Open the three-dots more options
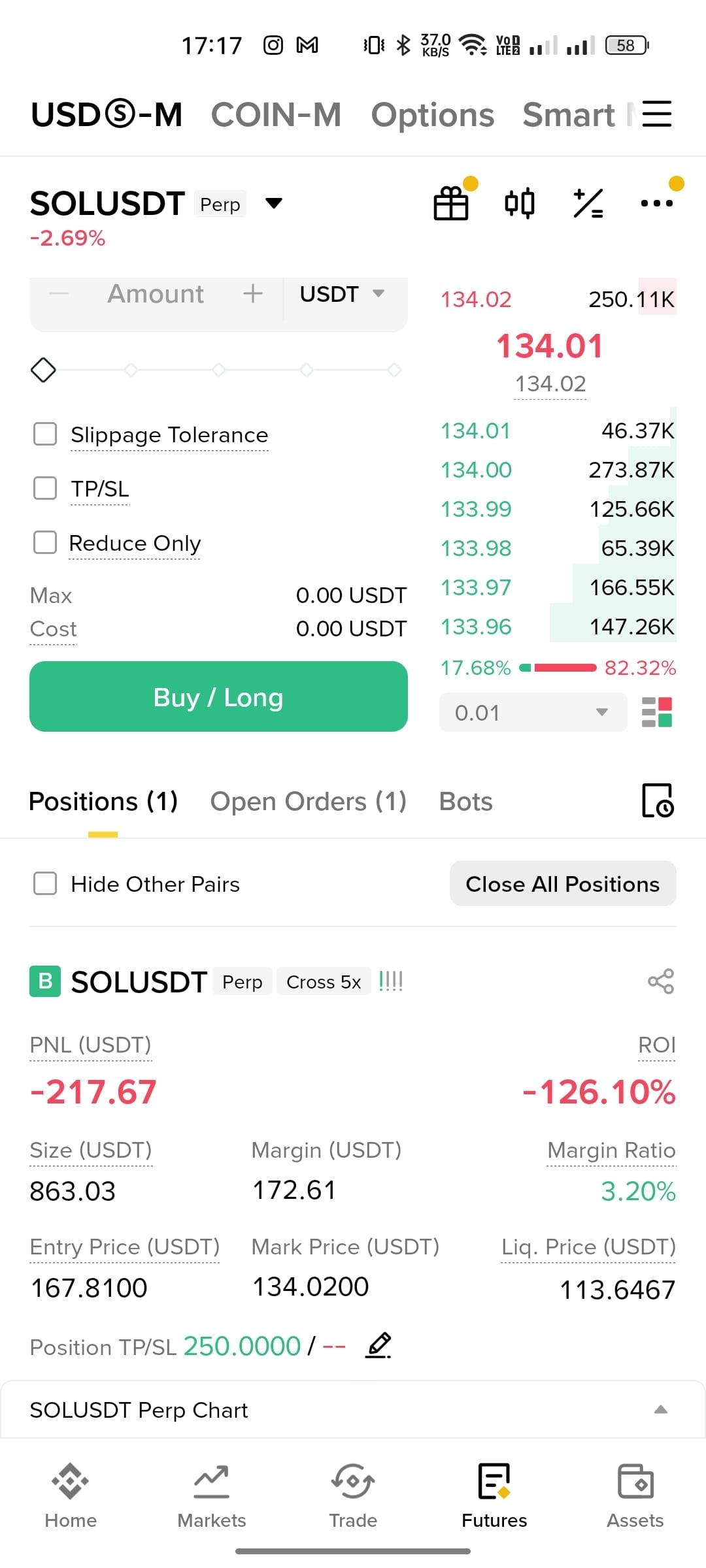 656,203
